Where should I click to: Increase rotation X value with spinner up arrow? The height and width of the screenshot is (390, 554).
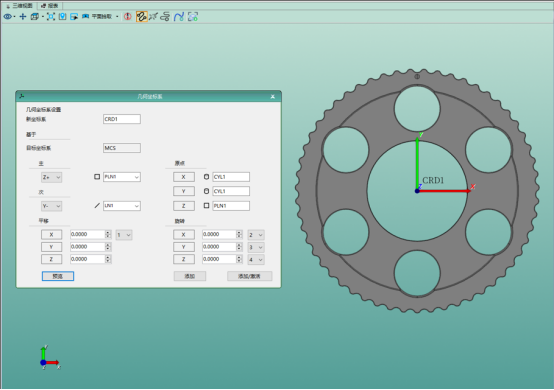pyautogui.click(x=239, y=232)
